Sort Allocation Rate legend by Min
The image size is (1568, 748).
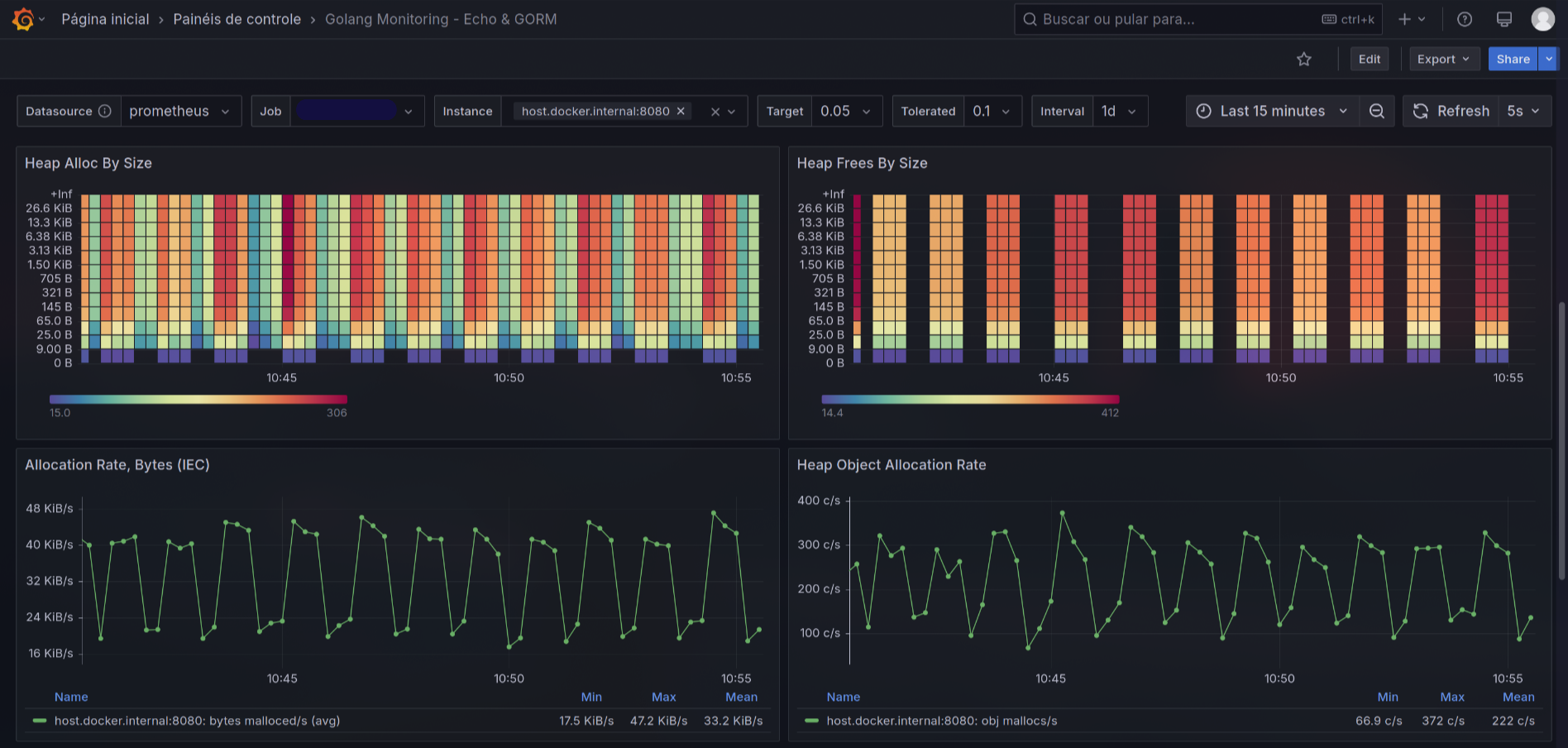(591, 697)
